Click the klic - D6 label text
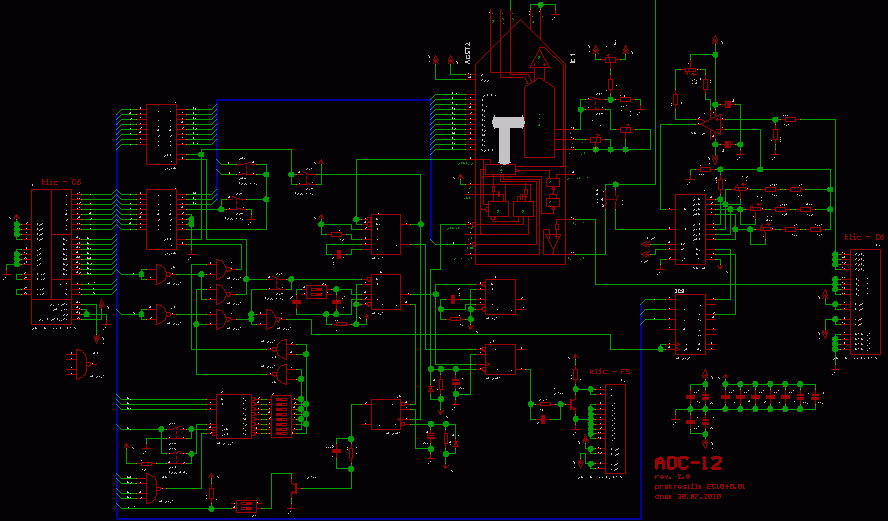 864,237
